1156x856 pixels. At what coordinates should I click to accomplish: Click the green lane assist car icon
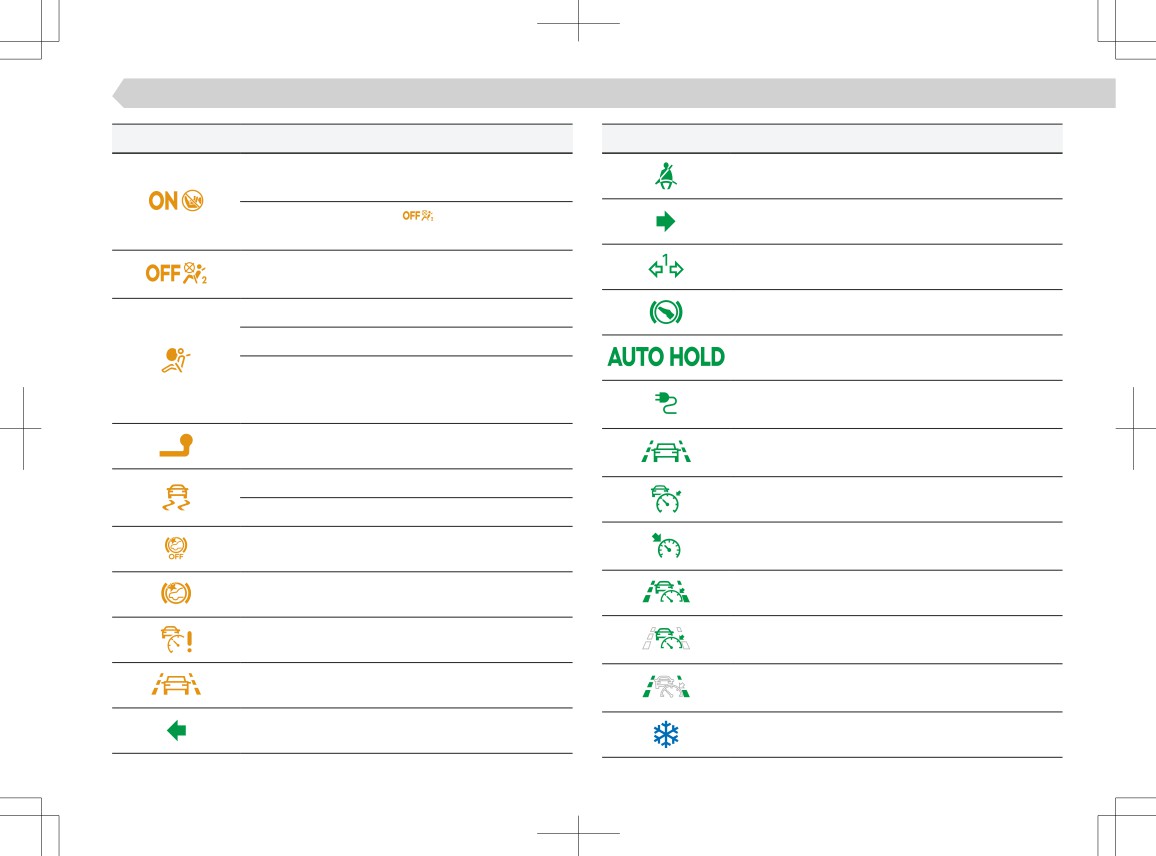click(666, 451)
